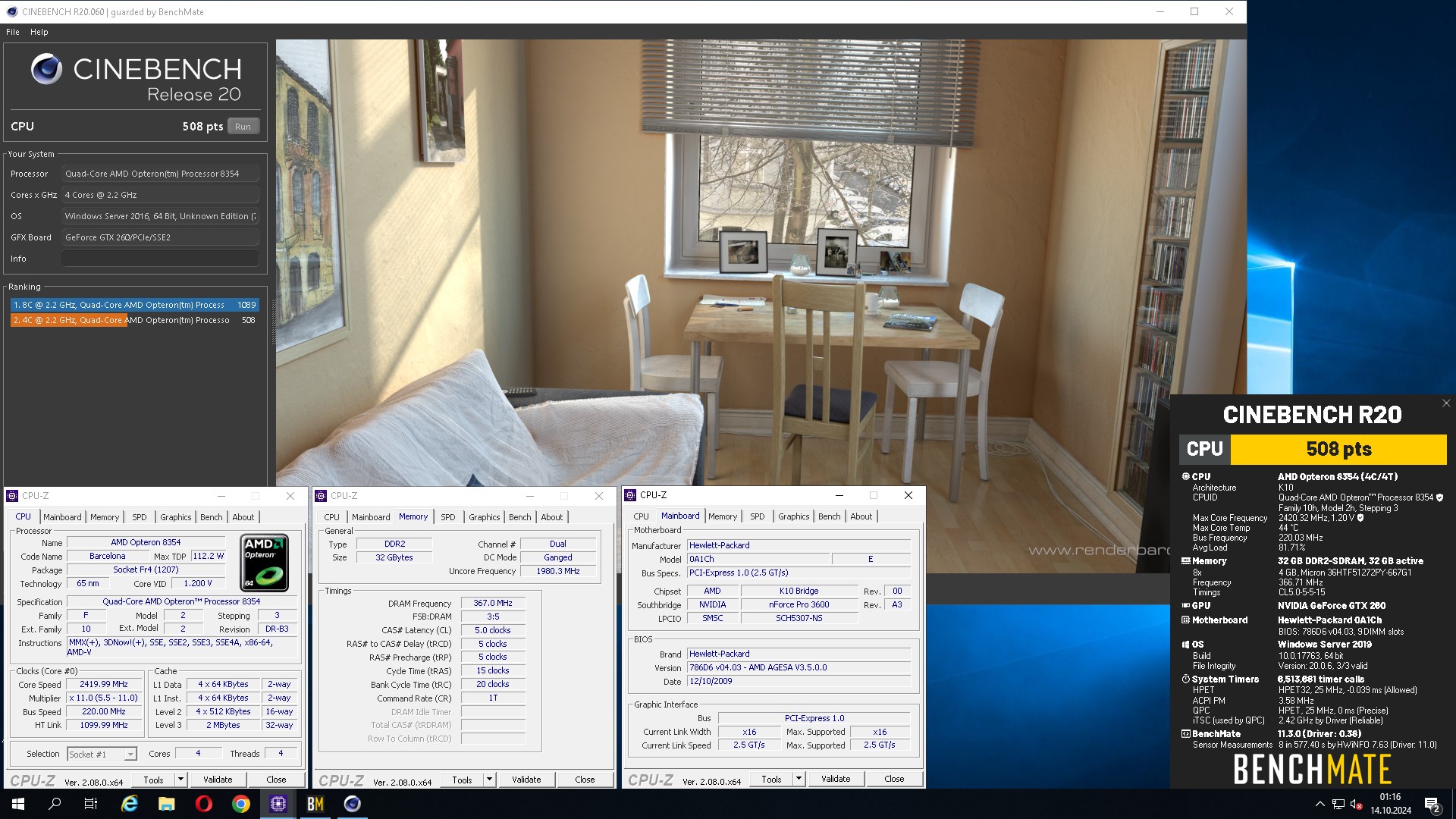
Task: Click Validate in Mainboard CPU-Z window
Action: pos(836,779)
